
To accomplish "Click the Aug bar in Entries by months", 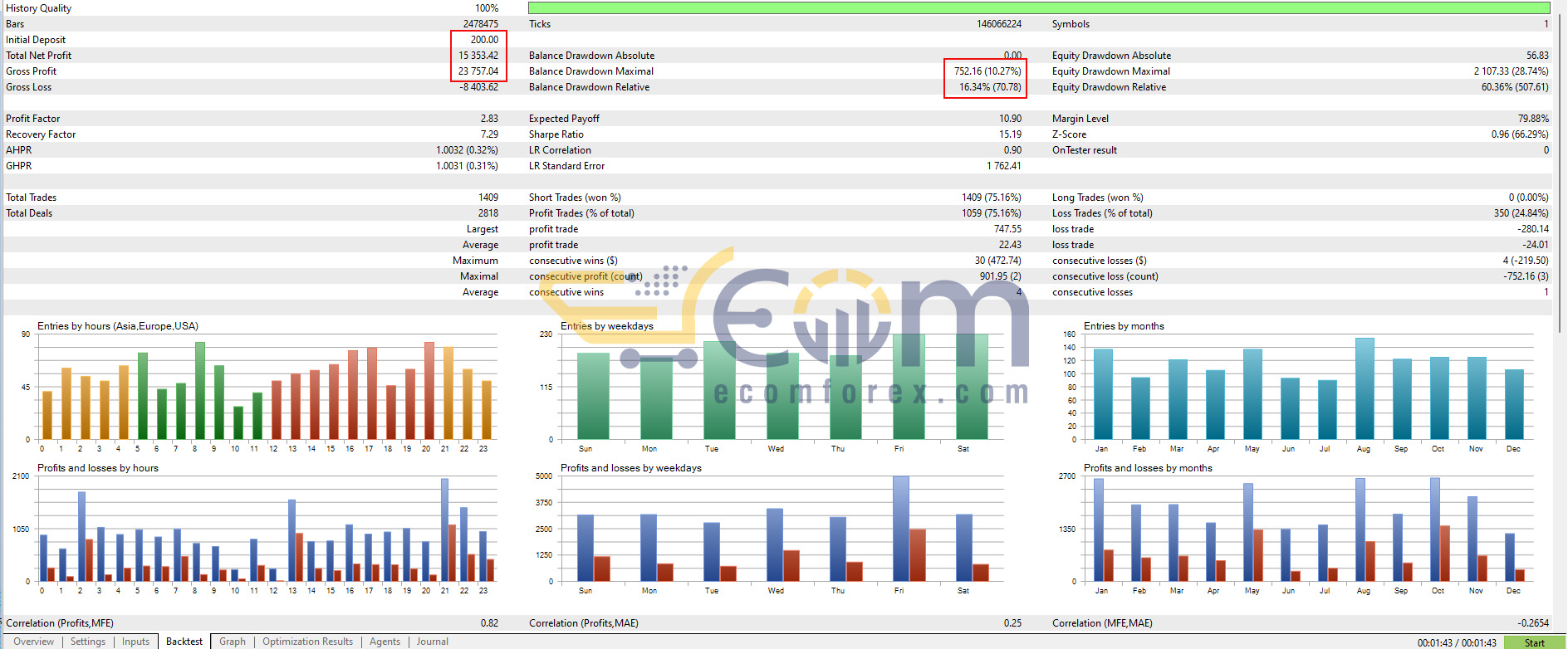I will (1365, 388).
